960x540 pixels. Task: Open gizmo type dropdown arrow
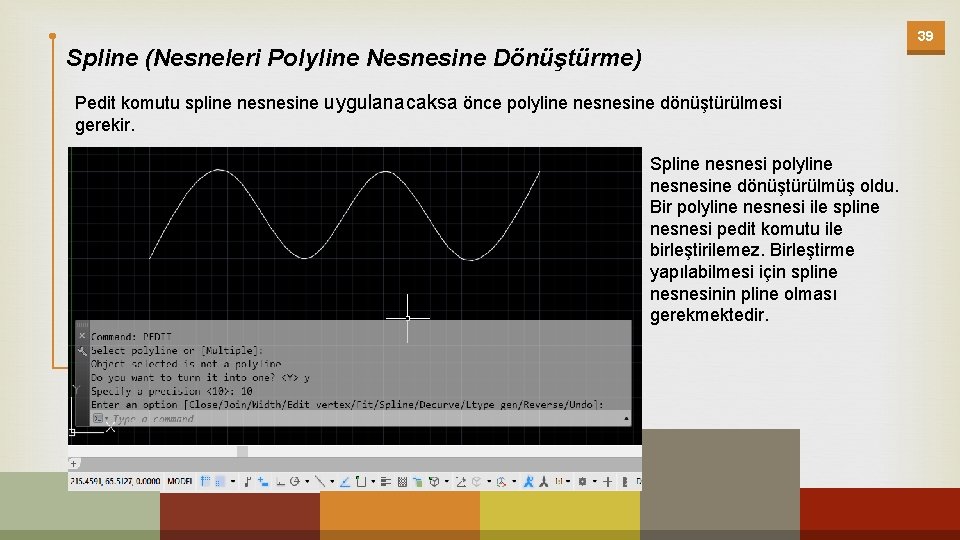(x=514, y=482)
